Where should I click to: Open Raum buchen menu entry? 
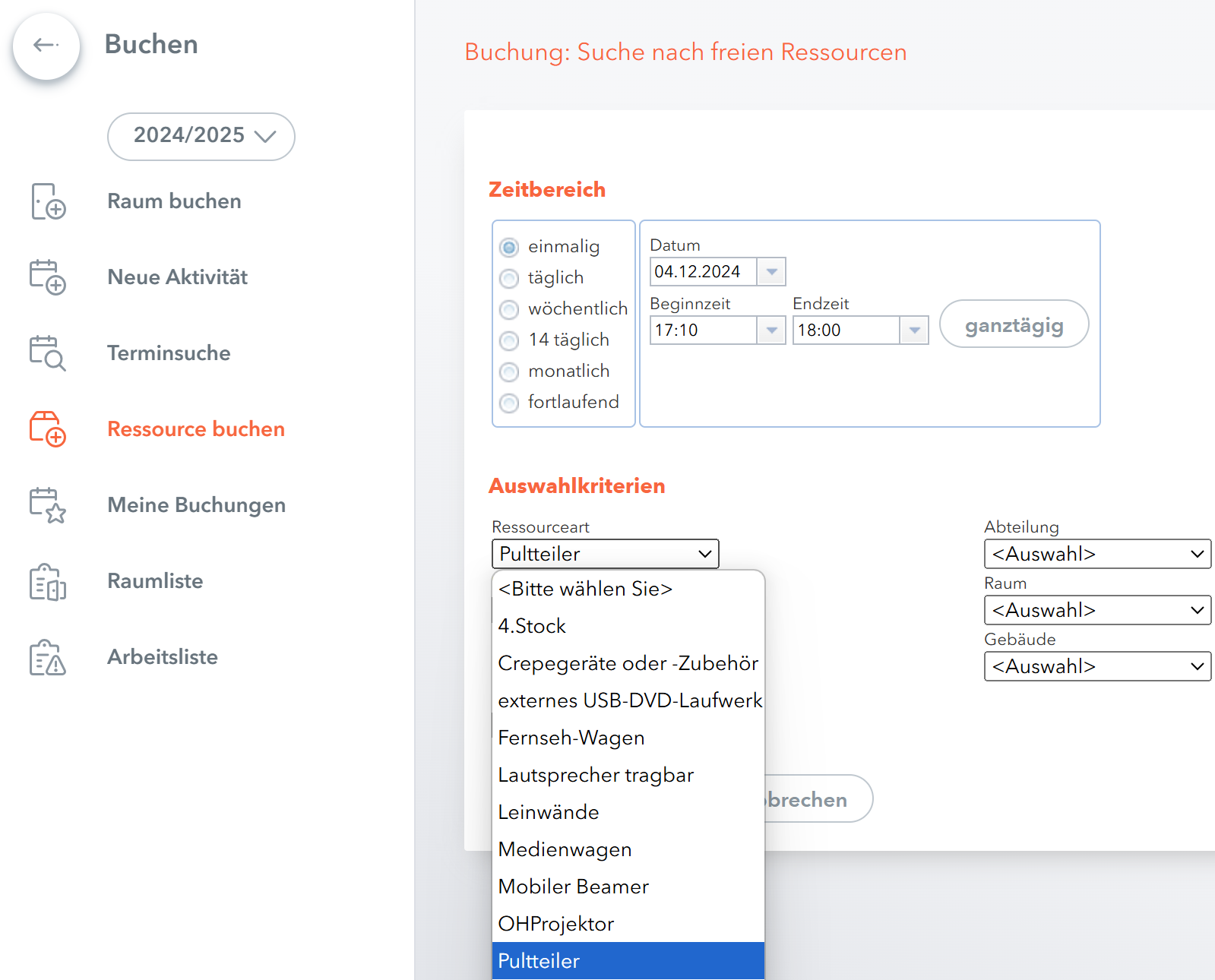click(174, 201)
